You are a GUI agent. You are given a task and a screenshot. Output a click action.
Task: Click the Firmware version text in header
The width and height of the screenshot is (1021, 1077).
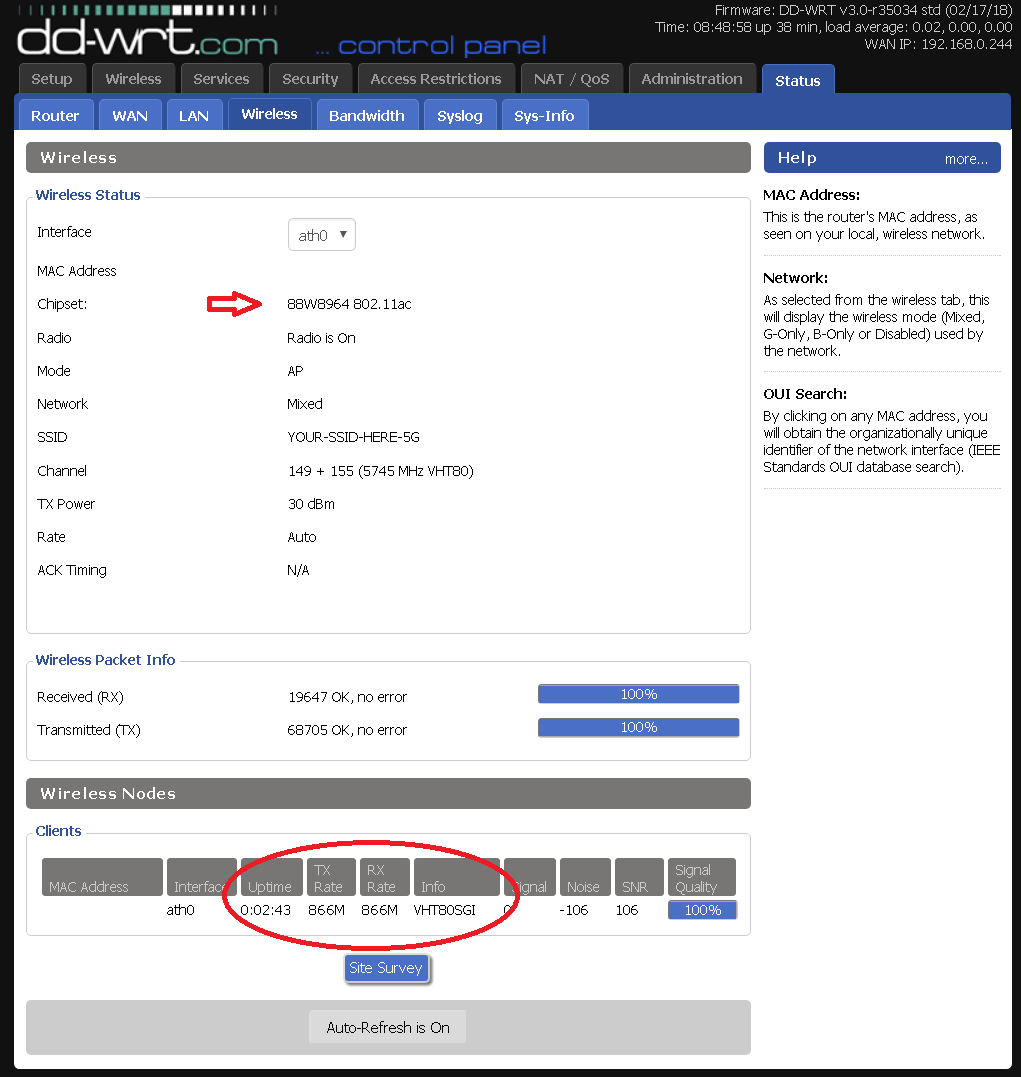click(x=863, y=10)
